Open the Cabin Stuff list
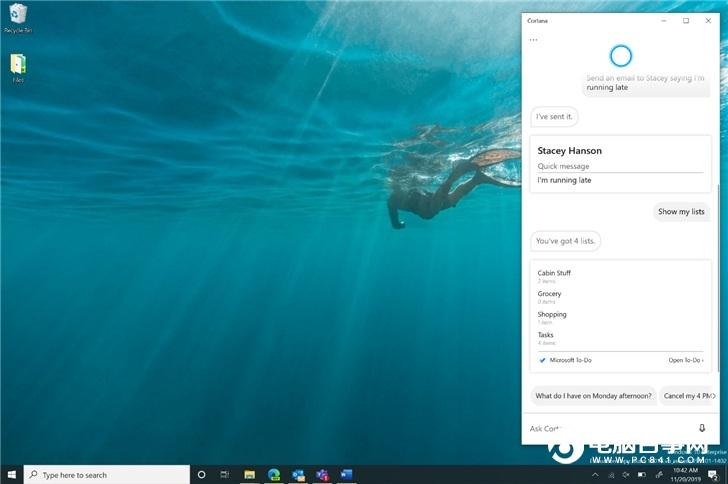The height and width of the screenshot is (484, 728). tap(554, 276)
